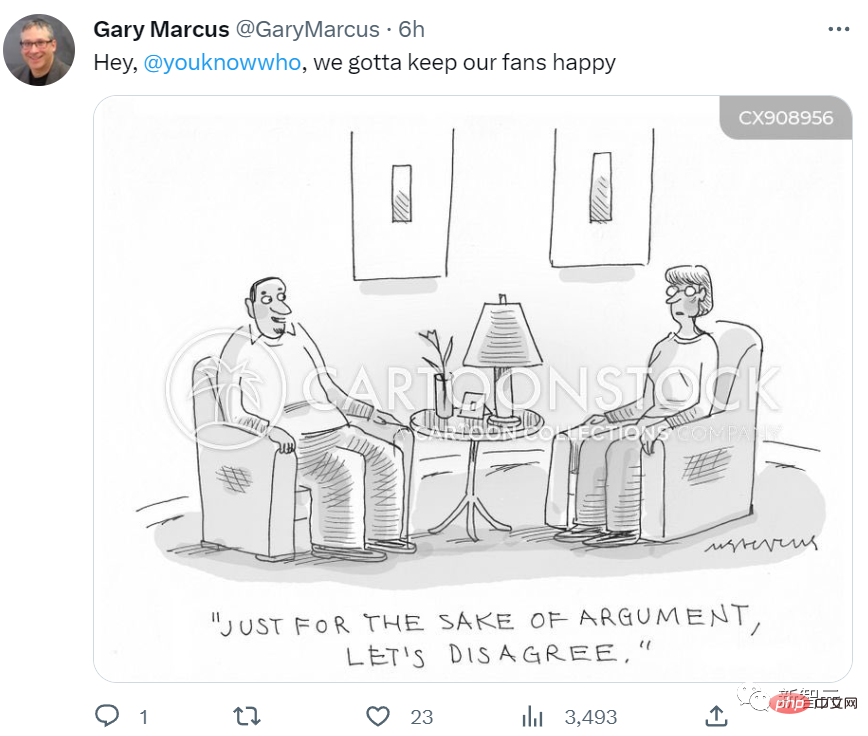Click the share upload arrow icon
Viewport: 868px width, 736px height.
(x=716, y=715)
